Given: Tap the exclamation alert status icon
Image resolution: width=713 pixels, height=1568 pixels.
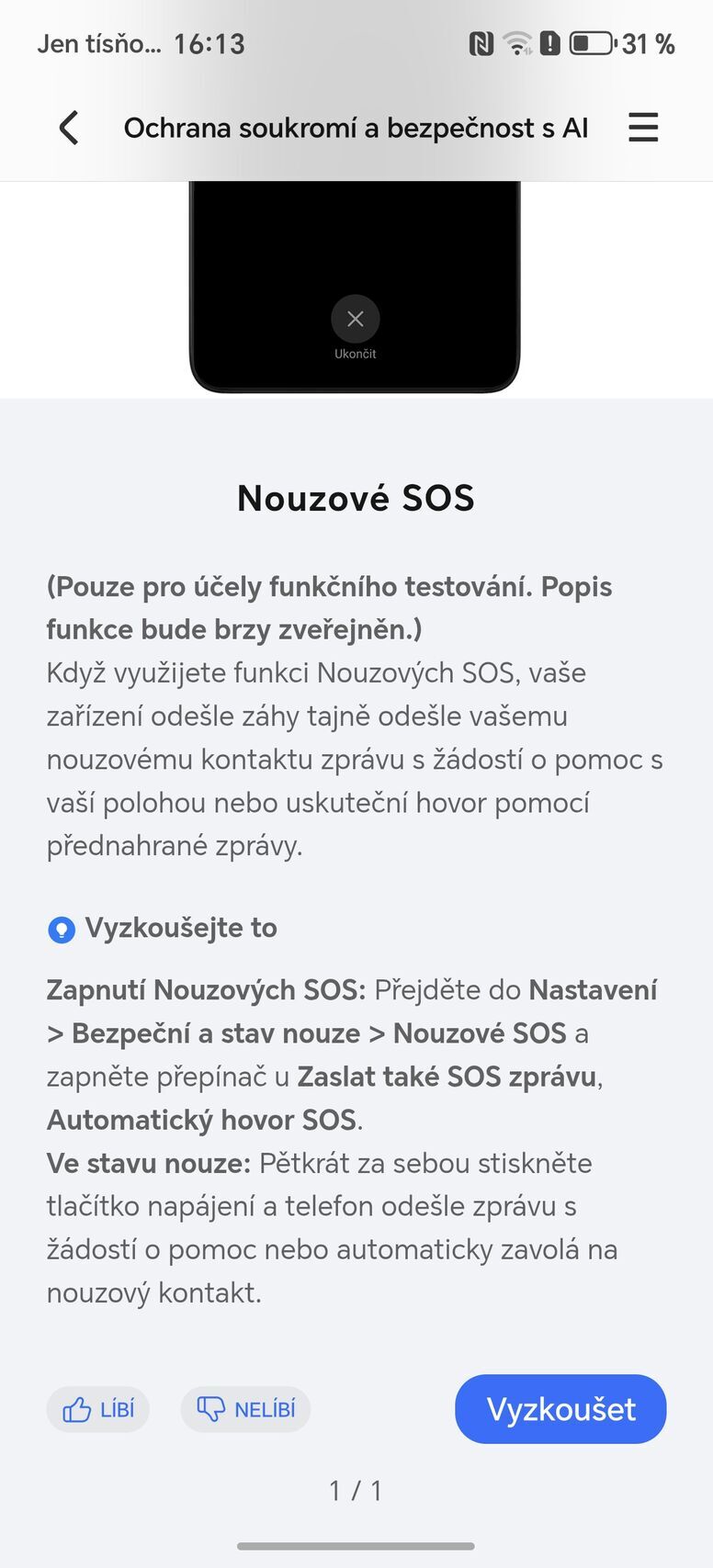Looking at the screenshot, I should [x=549, y=43].
